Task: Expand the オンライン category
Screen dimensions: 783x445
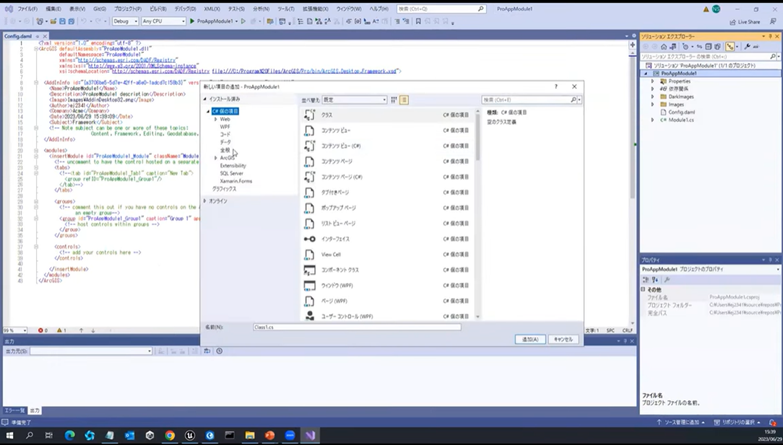Action: (x=205, y=201)
